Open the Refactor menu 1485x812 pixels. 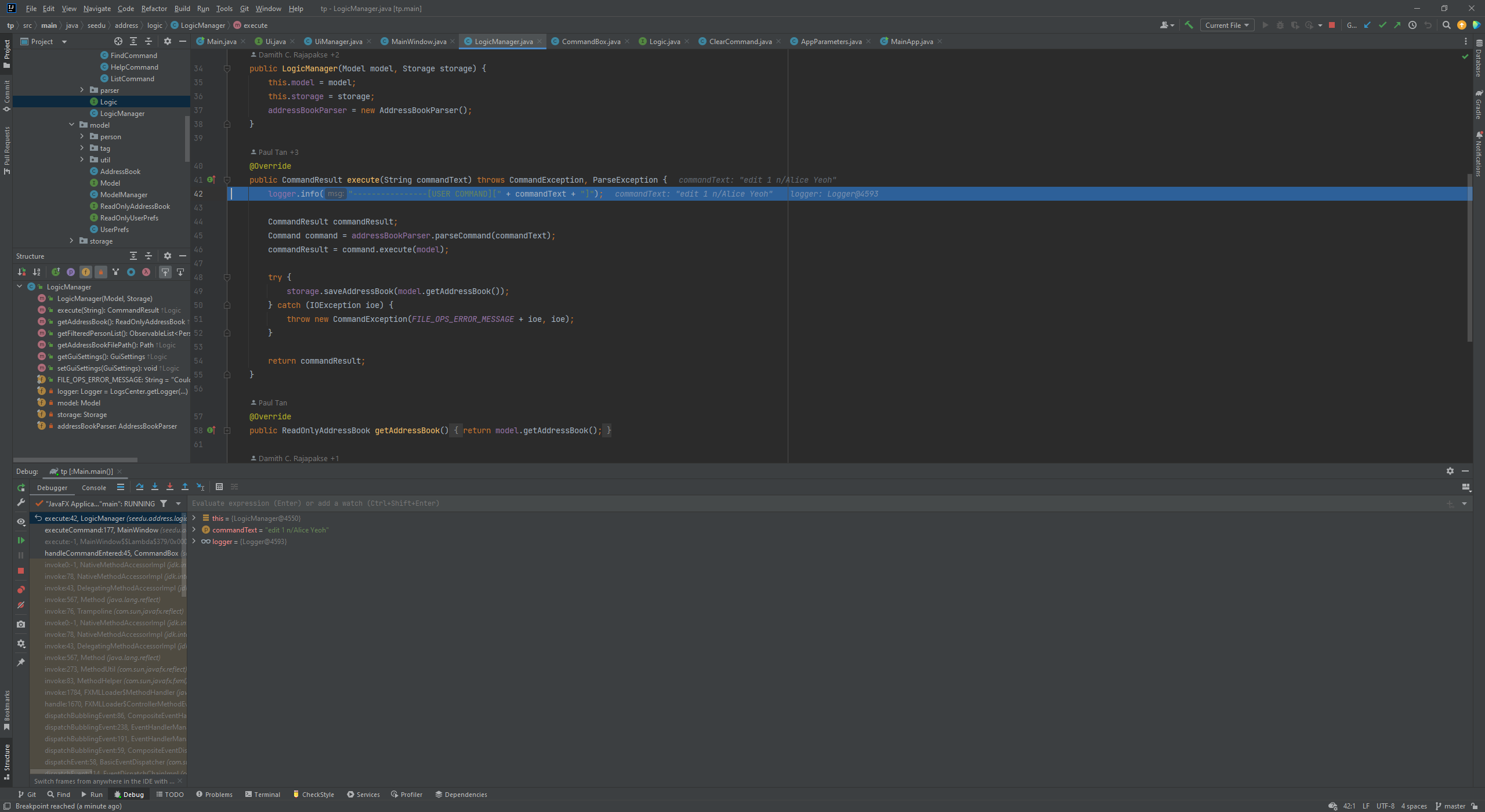[154, 8]
